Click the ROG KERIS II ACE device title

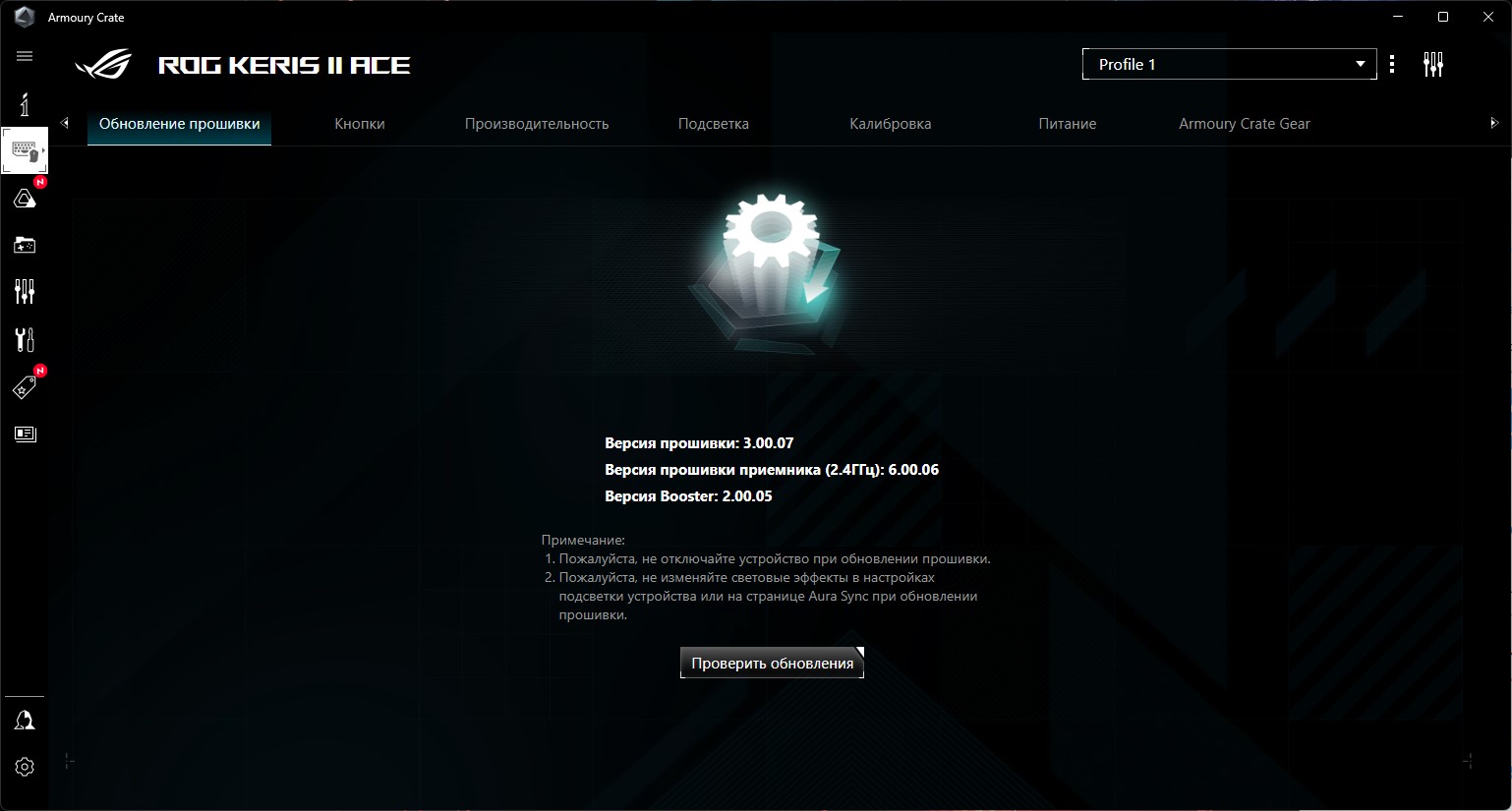click(x=284, y=66)
